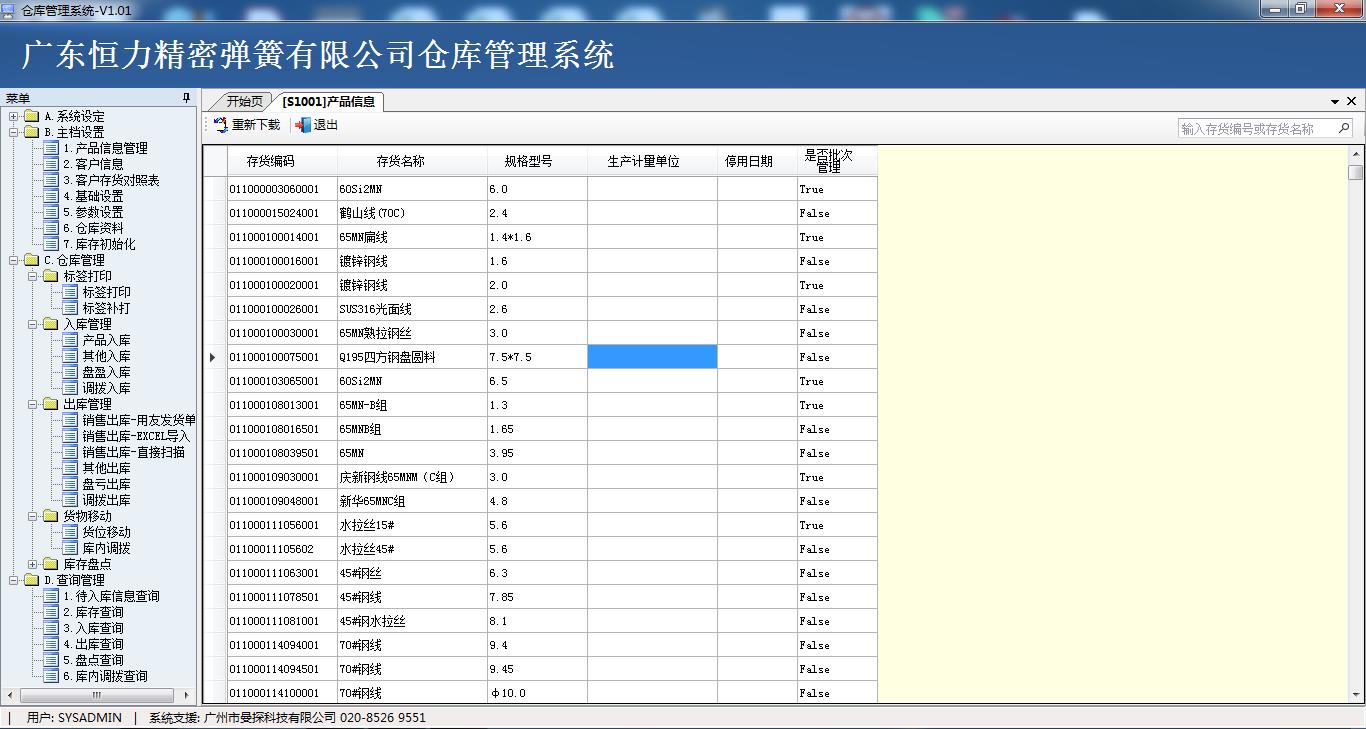Viewport: 1366px width, 729px height.
Task: Sort by the 存货名称 column header
Action: (400, 161)
